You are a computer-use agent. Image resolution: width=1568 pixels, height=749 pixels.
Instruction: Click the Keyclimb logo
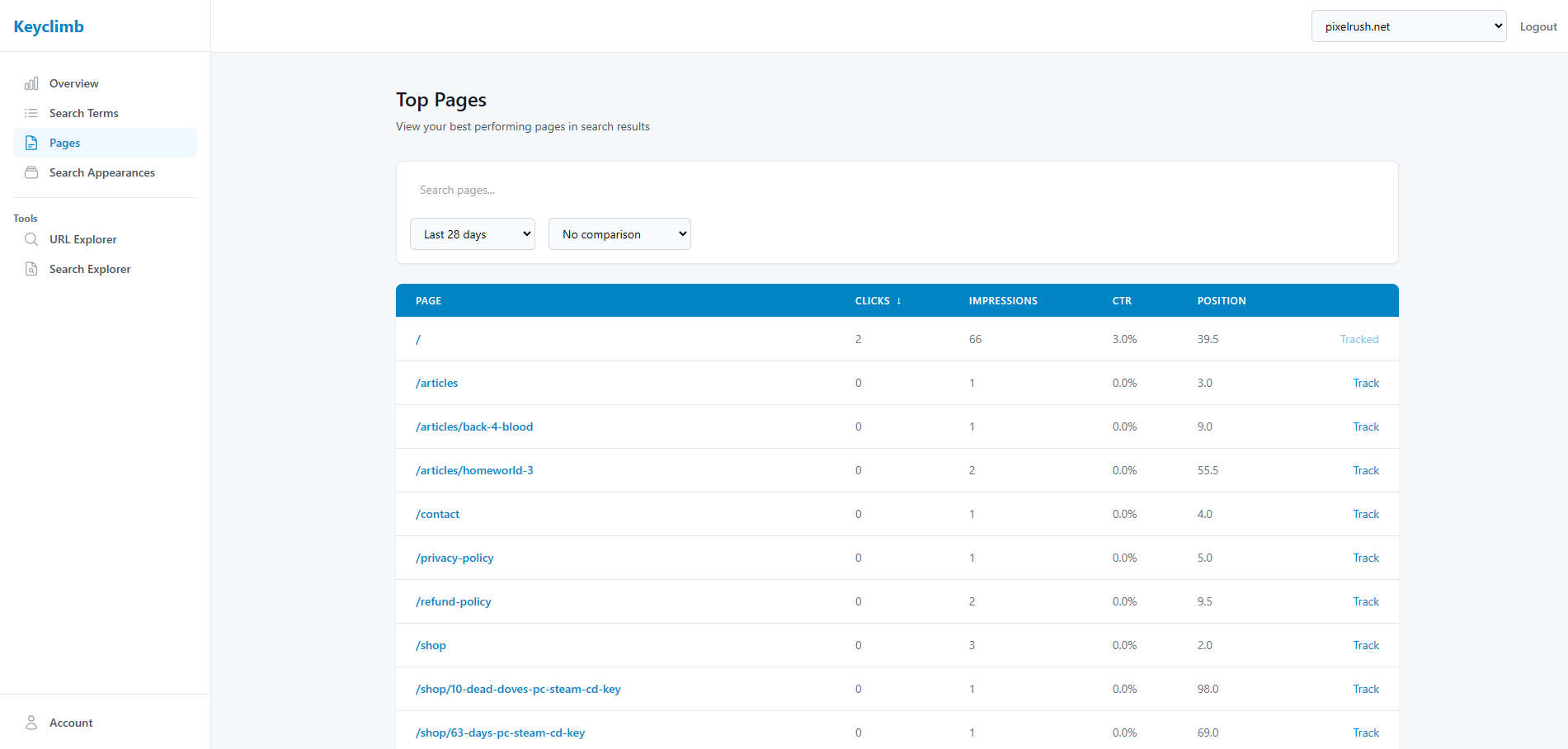click(49, 26)
